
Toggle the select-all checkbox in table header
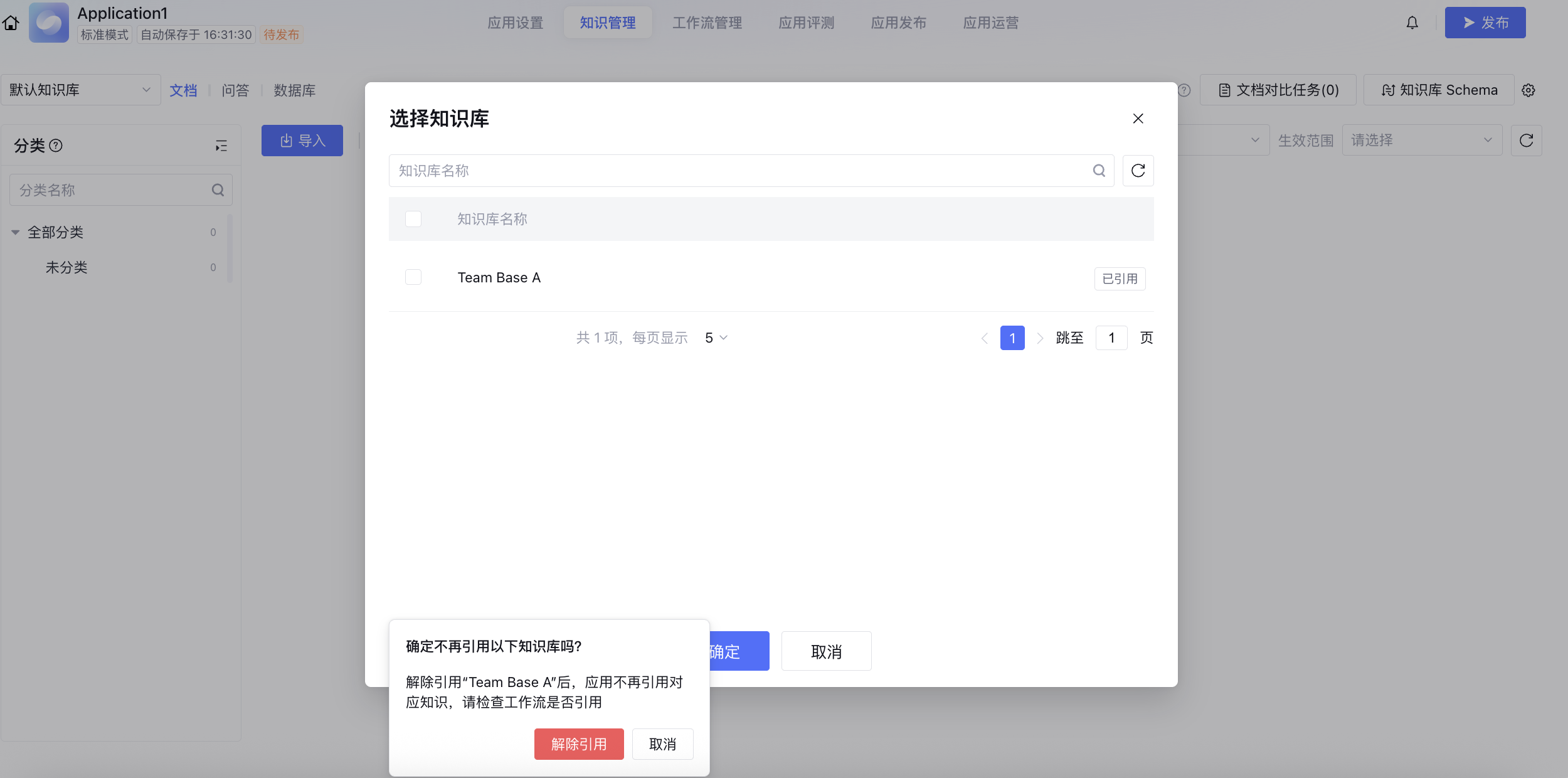tap(413, 219)
